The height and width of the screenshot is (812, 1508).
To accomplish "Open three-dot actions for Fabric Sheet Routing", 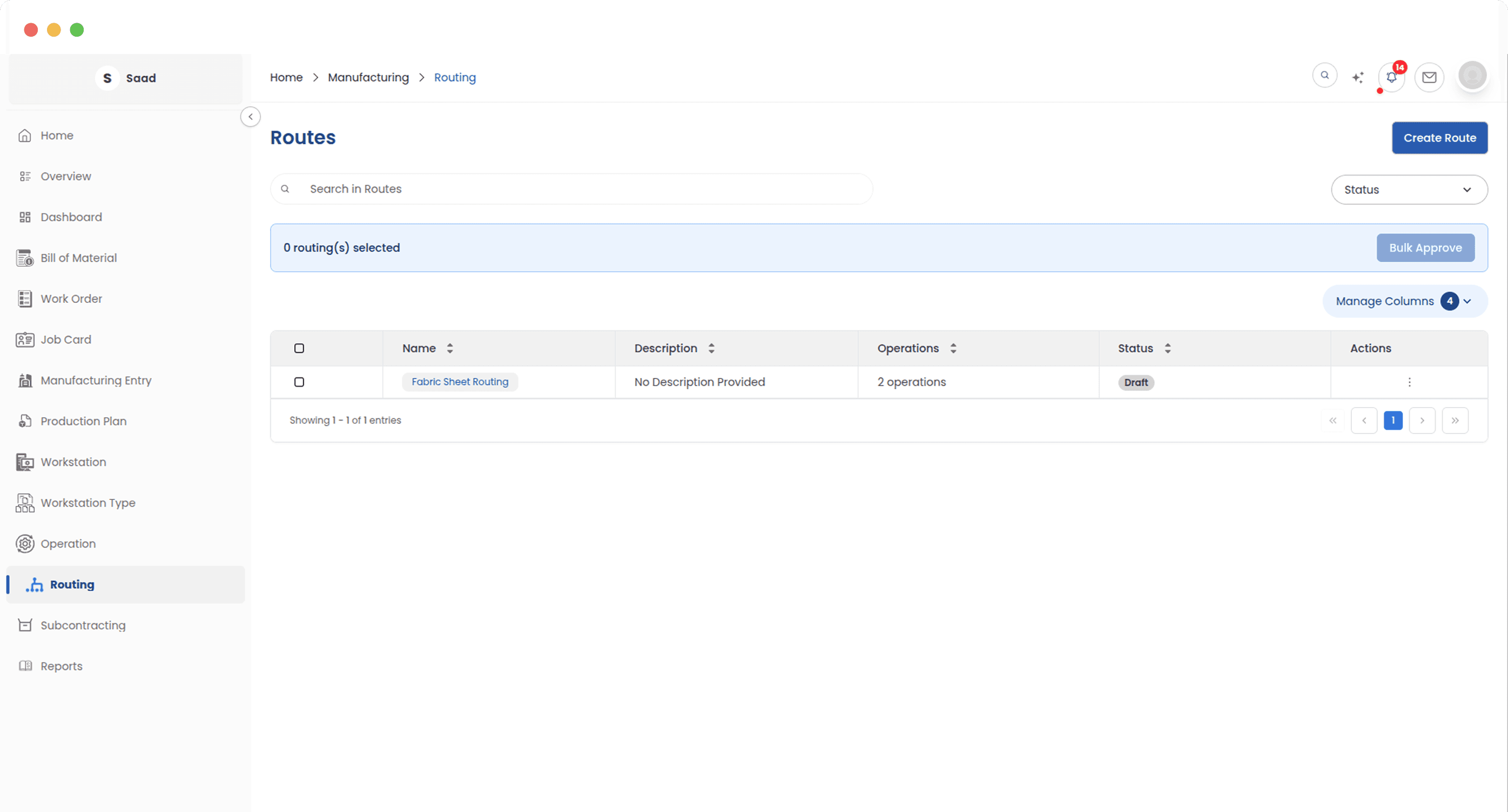I will 1409,382.
